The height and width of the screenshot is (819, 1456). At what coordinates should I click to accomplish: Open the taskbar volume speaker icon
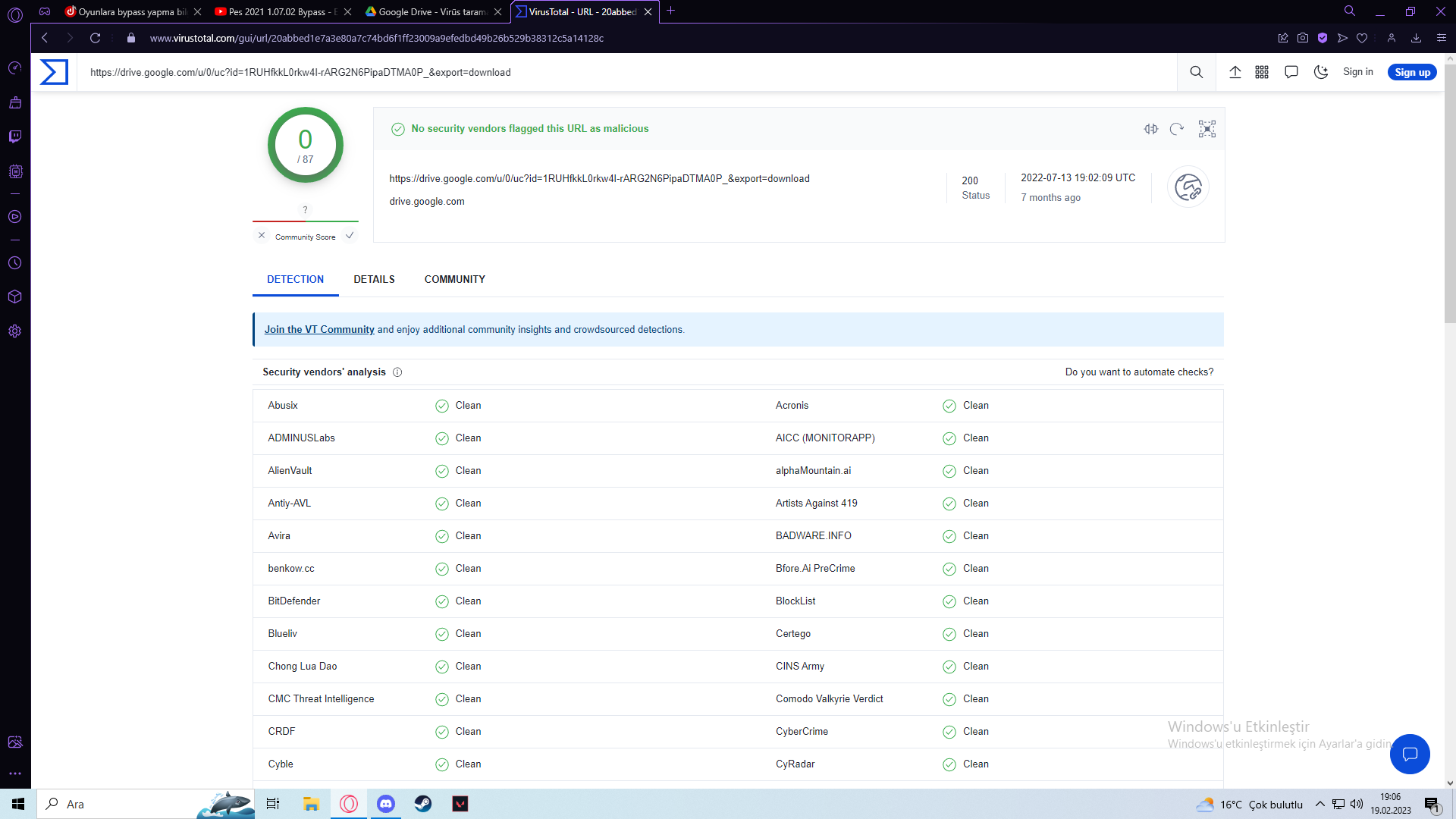point(1357,804)
